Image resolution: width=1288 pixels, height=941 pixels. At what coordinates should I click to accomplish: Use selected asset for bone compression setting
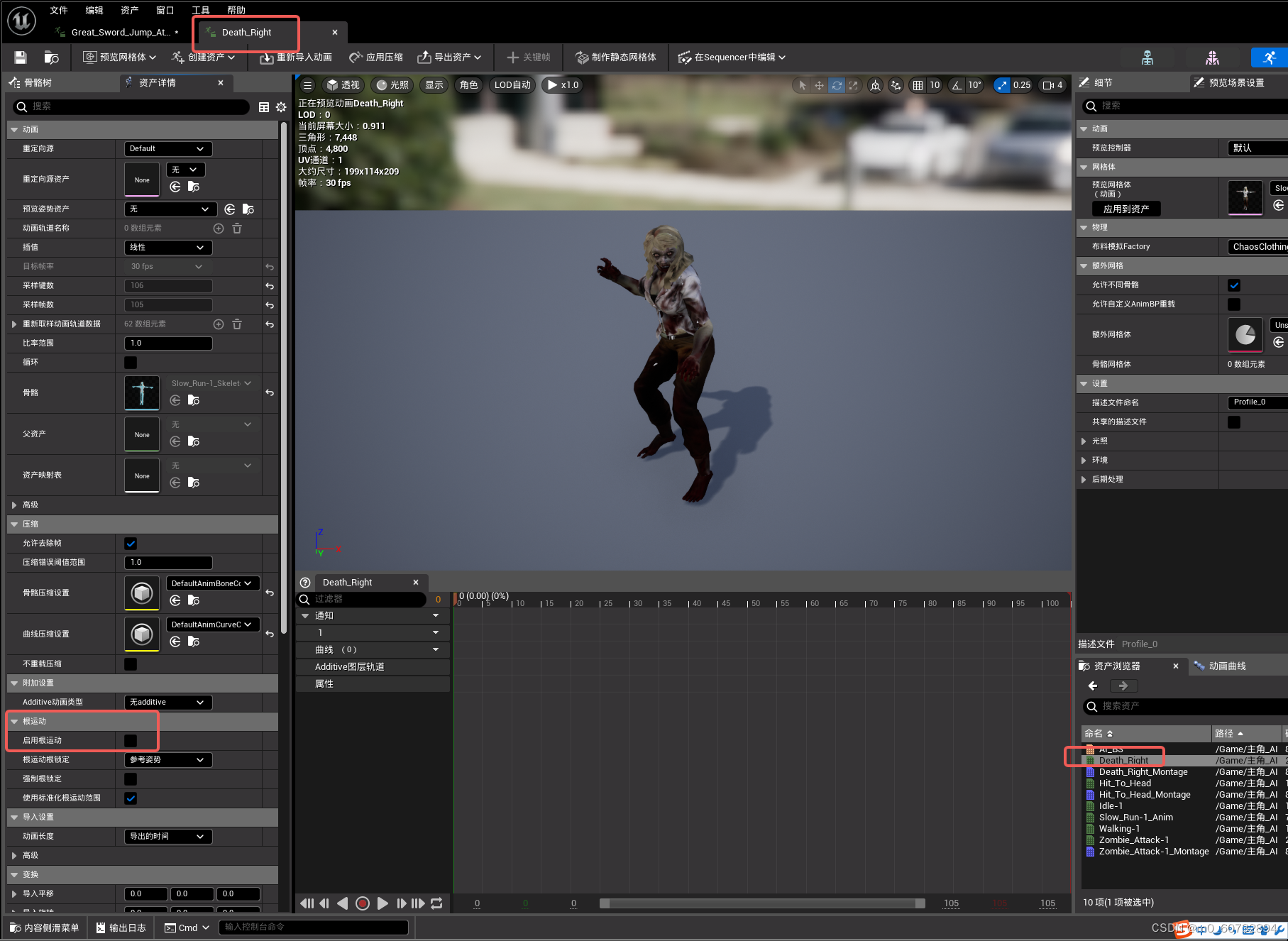pyautogui.click(x=175, y=600)
